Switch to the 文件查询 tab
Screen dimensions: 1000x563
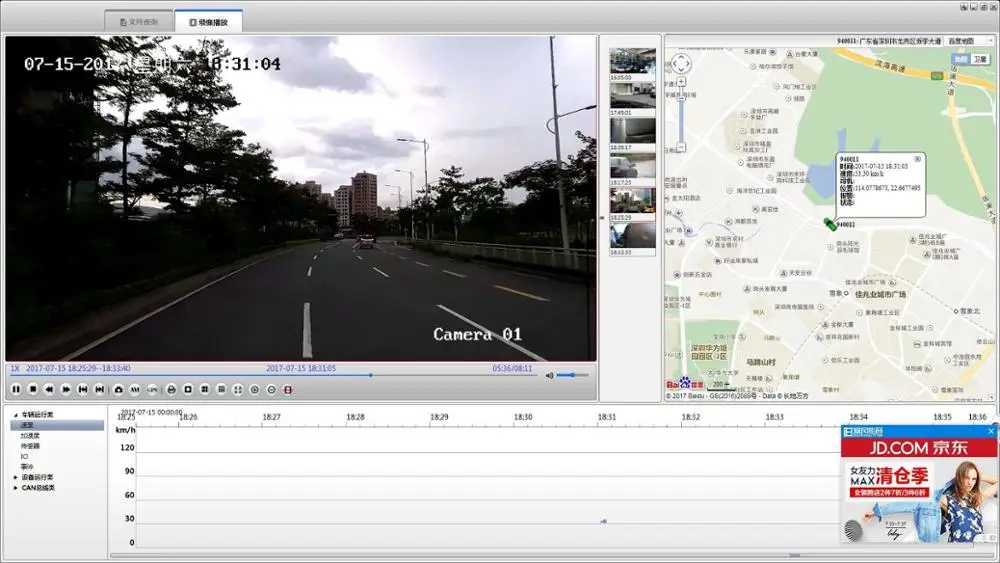138,21
